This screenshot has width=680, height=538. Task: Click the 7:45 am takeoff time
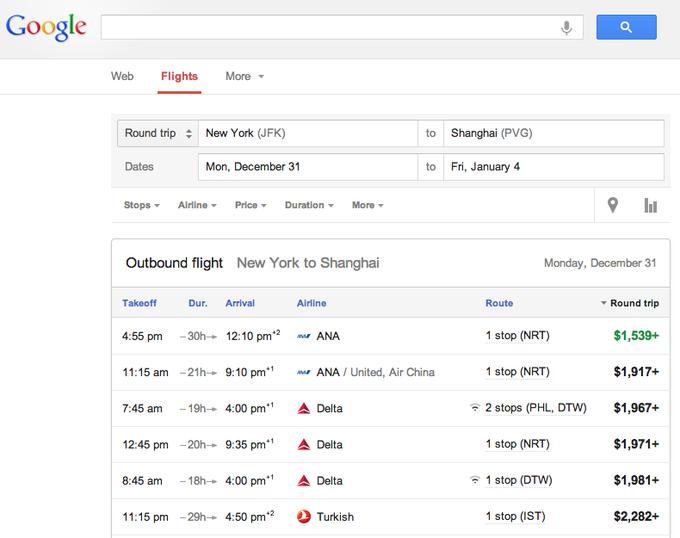pos(142,408)
